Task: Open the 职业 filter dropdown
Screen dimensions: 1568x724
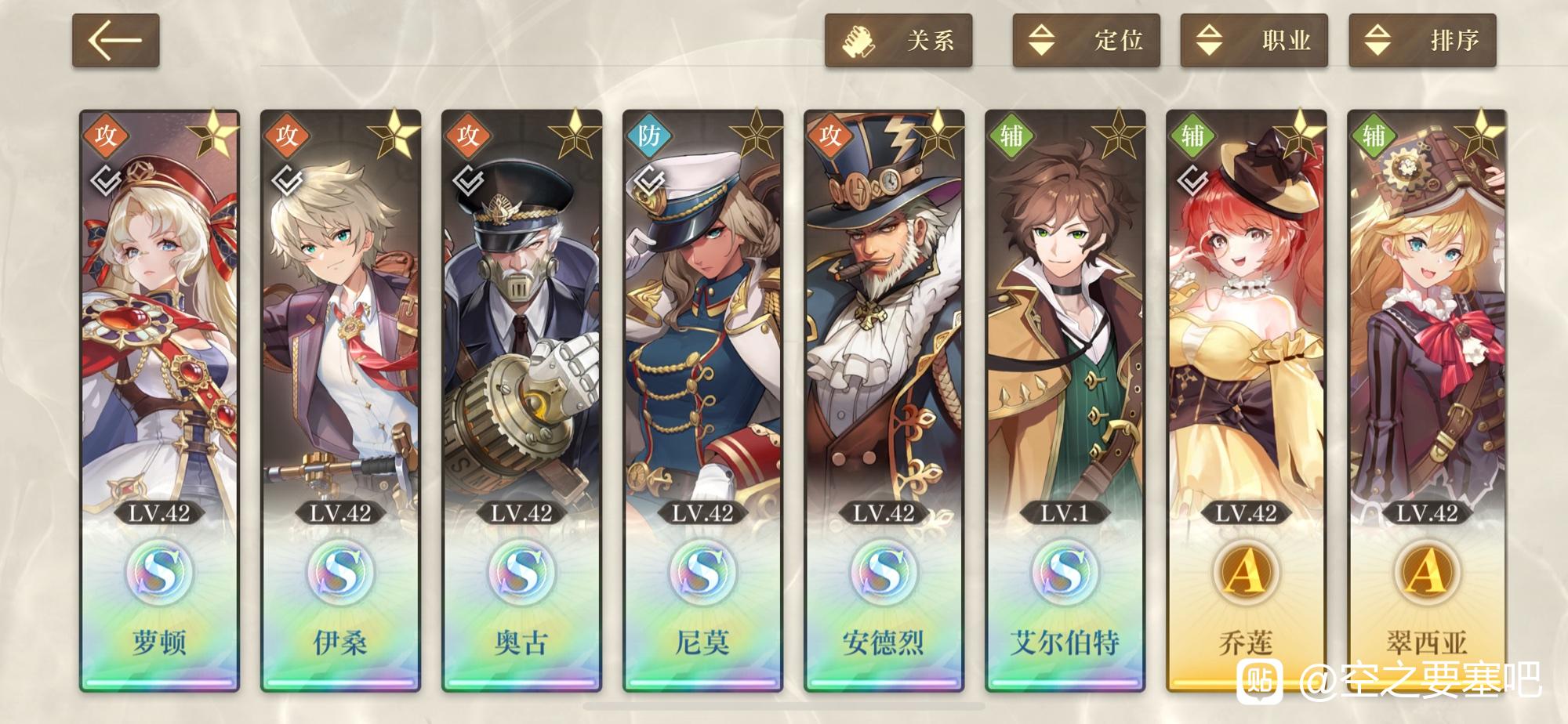Action: tap(1254, 40)
